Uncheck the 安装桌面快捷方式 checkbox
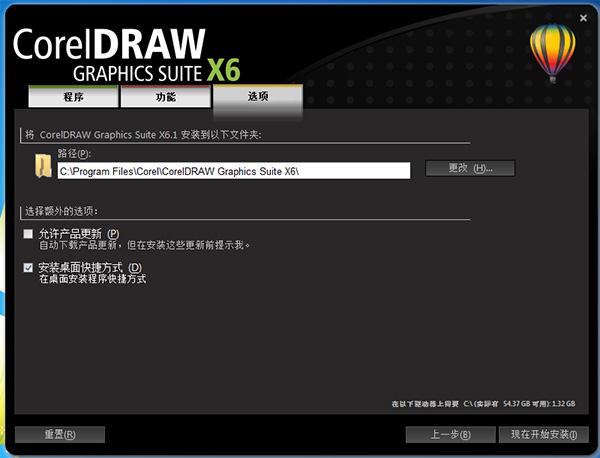This screenshot has width=600, height=458. 28,267
